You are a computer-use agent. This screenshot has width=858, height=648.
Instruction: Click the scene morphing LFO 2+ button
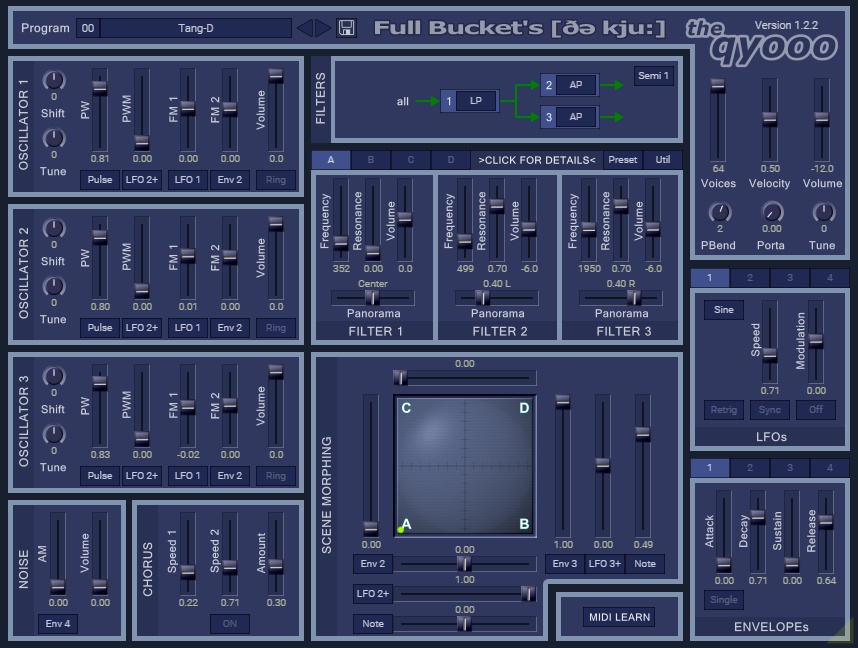(373, 594)
